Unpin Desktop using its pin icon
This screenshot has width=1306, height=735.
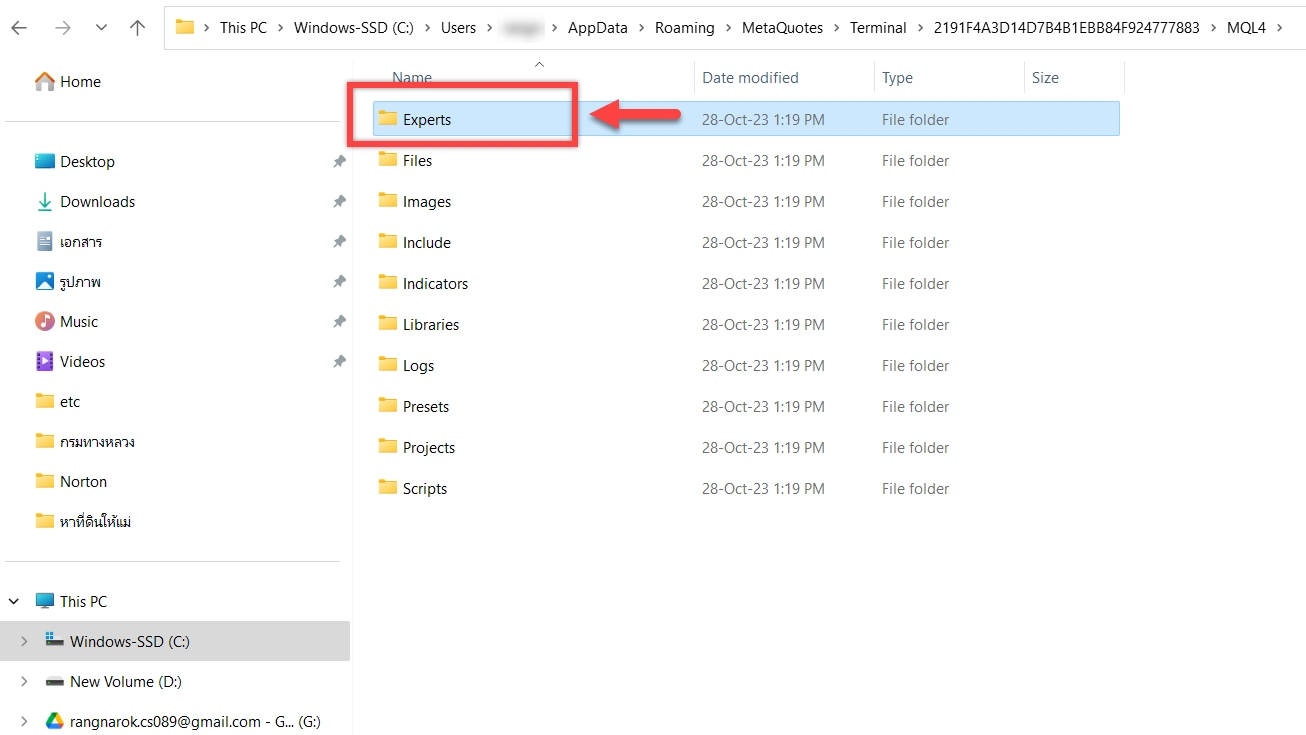tap(339, 162)
